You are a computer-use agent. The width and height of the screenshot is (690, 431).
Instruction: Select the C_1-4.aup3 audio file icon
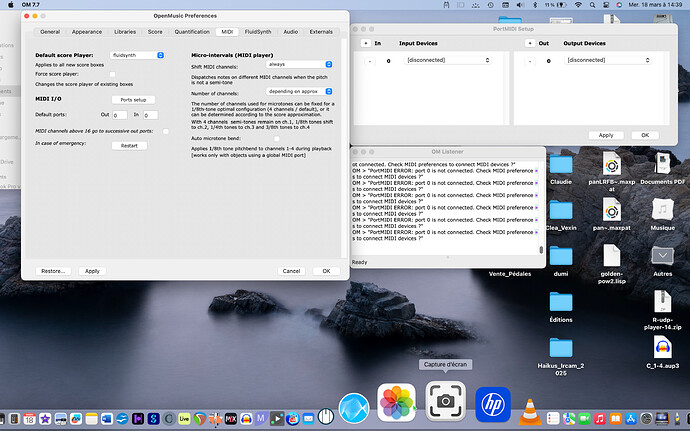(x=661, y=346)
